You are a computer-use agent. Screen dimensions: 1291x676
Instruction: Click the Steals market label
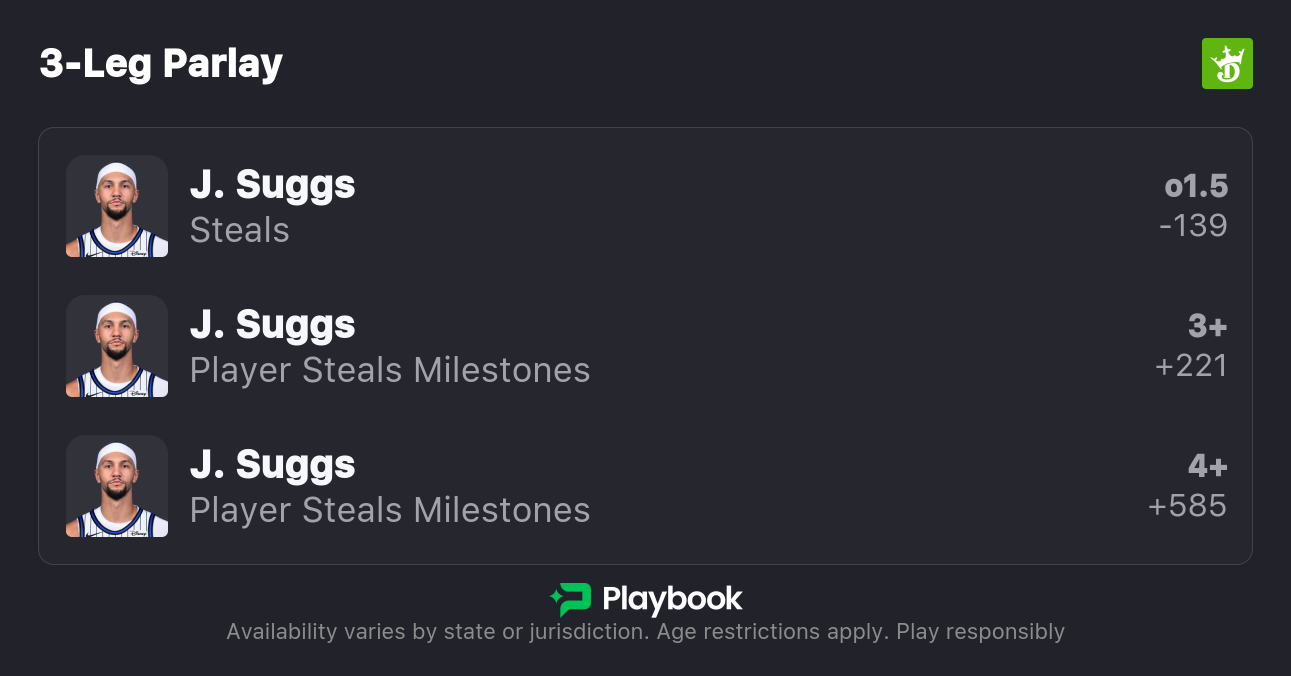240,231
